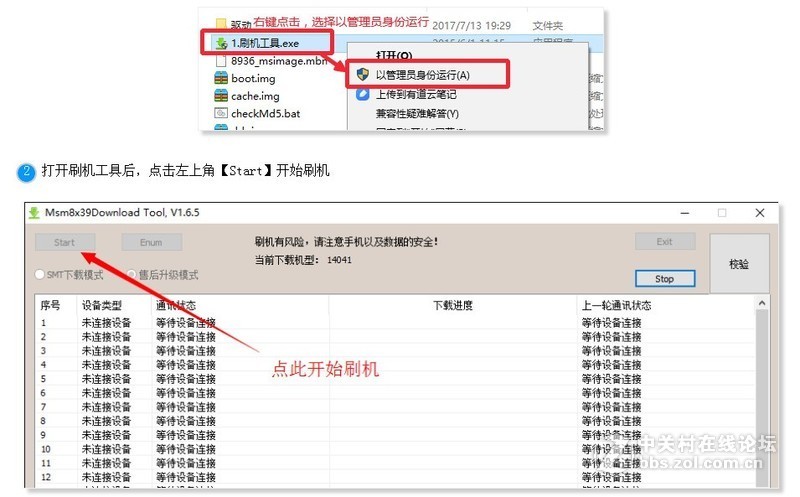Choose 打开(O) in the context menu

[x=394, y=55]
